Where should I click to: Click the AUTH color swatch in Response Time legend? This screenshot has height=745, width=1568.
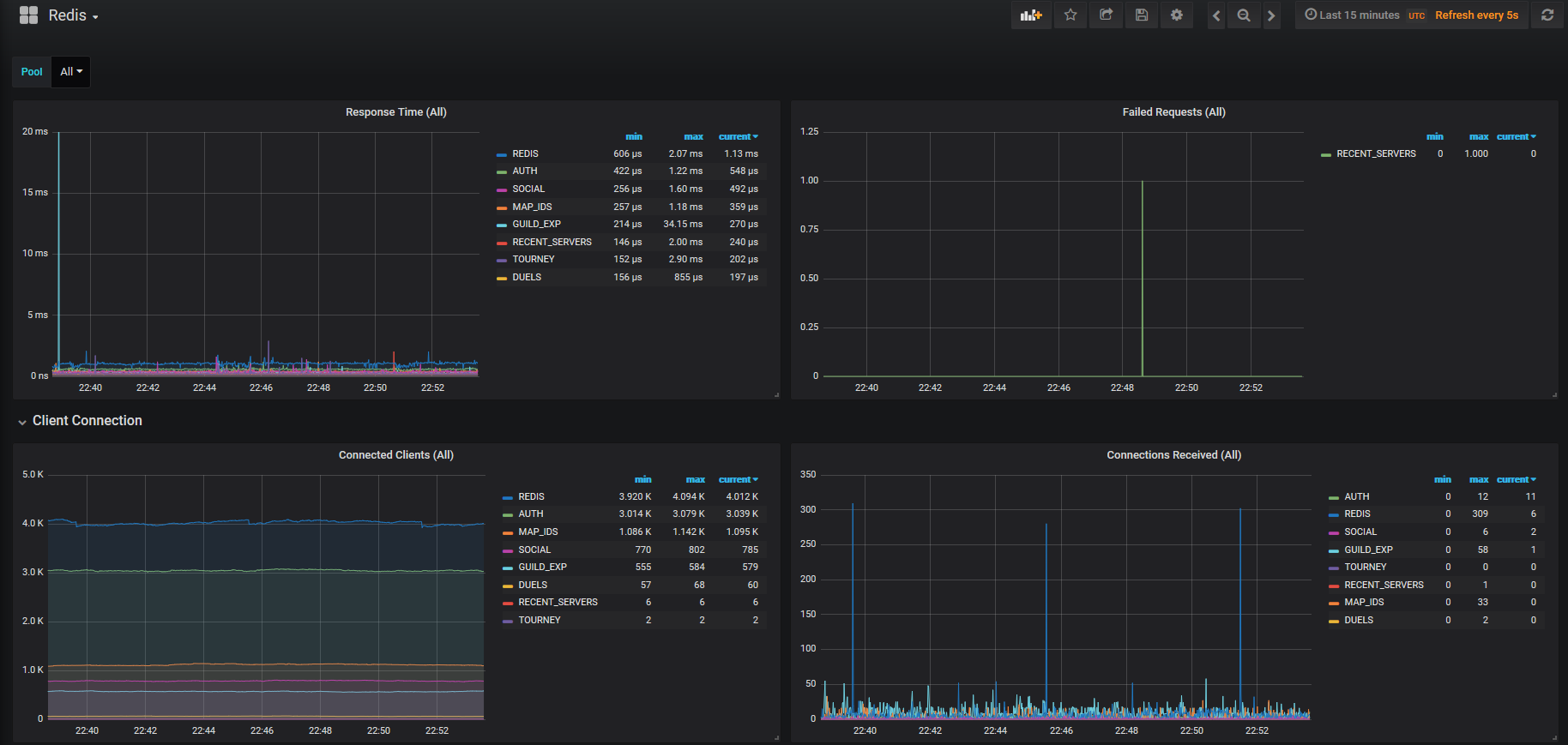(502, 172)
